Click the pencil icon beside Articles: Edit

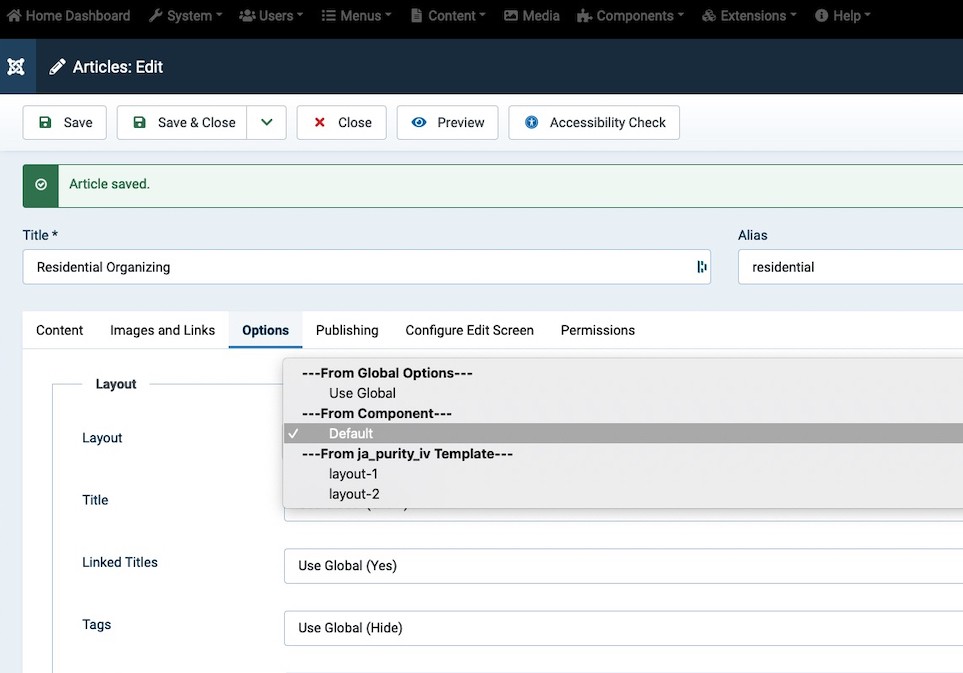pos(58,67)
